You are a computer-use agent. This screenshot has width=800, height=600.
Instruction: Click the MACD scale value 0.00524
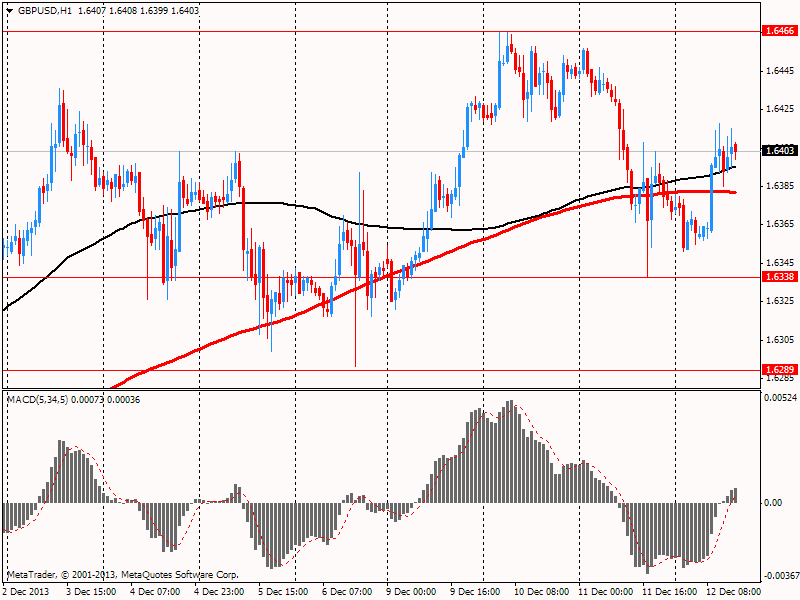(781, 398)
